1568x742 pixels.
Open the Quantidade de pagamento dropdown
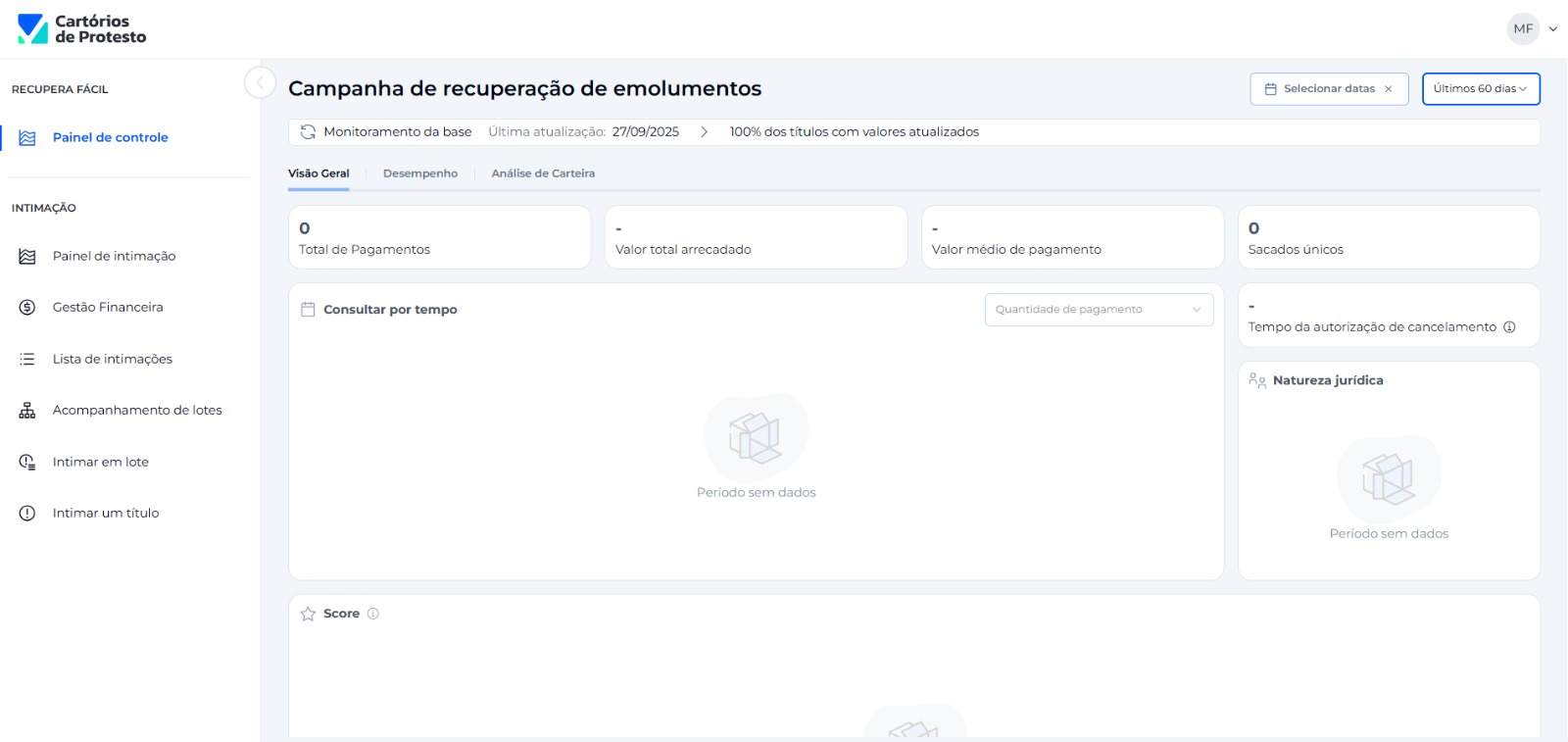coord(1099,310)
